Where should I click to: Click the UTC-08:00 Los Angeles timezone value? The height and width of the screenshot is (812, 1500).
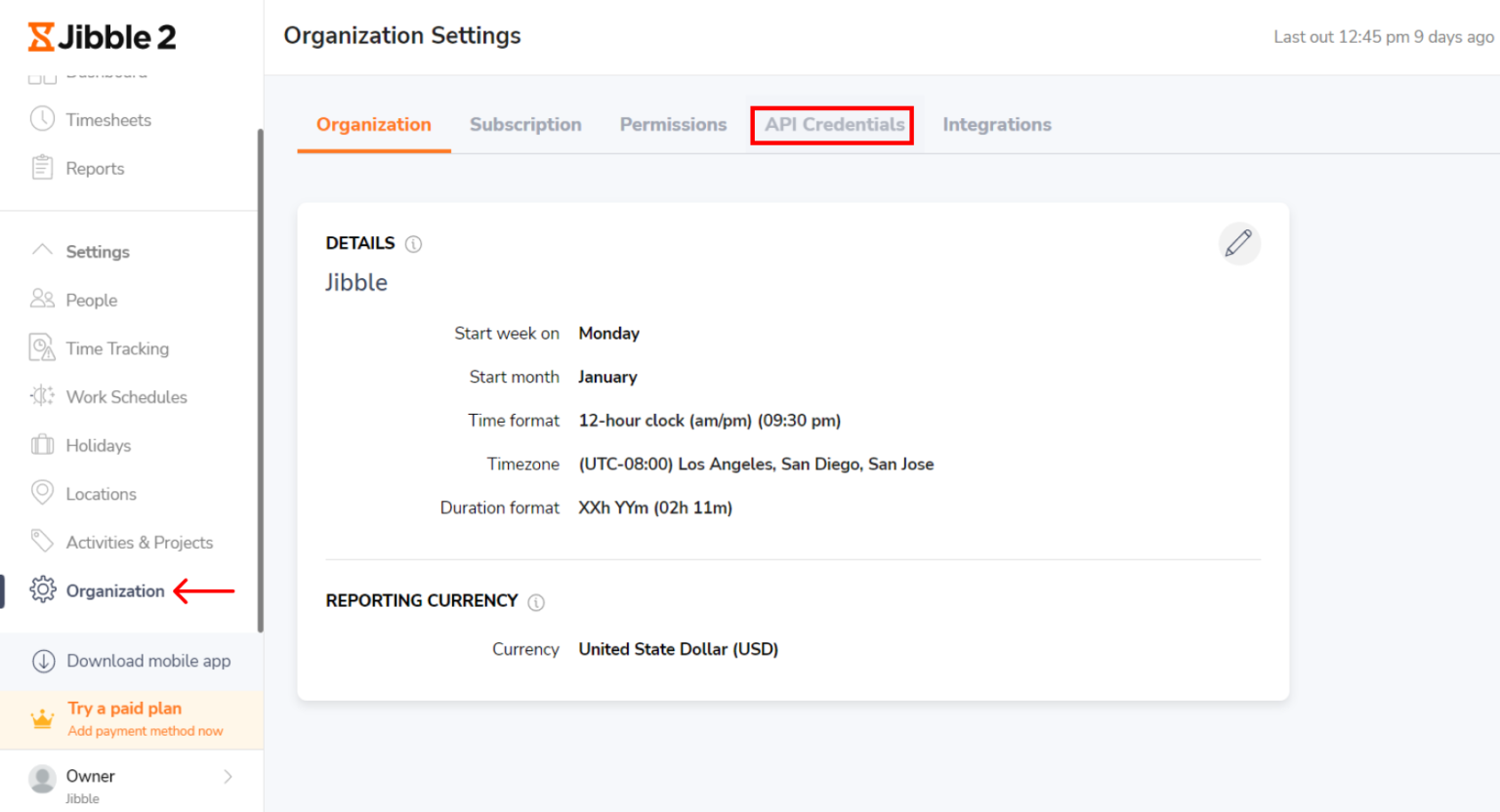coord(756,465)
